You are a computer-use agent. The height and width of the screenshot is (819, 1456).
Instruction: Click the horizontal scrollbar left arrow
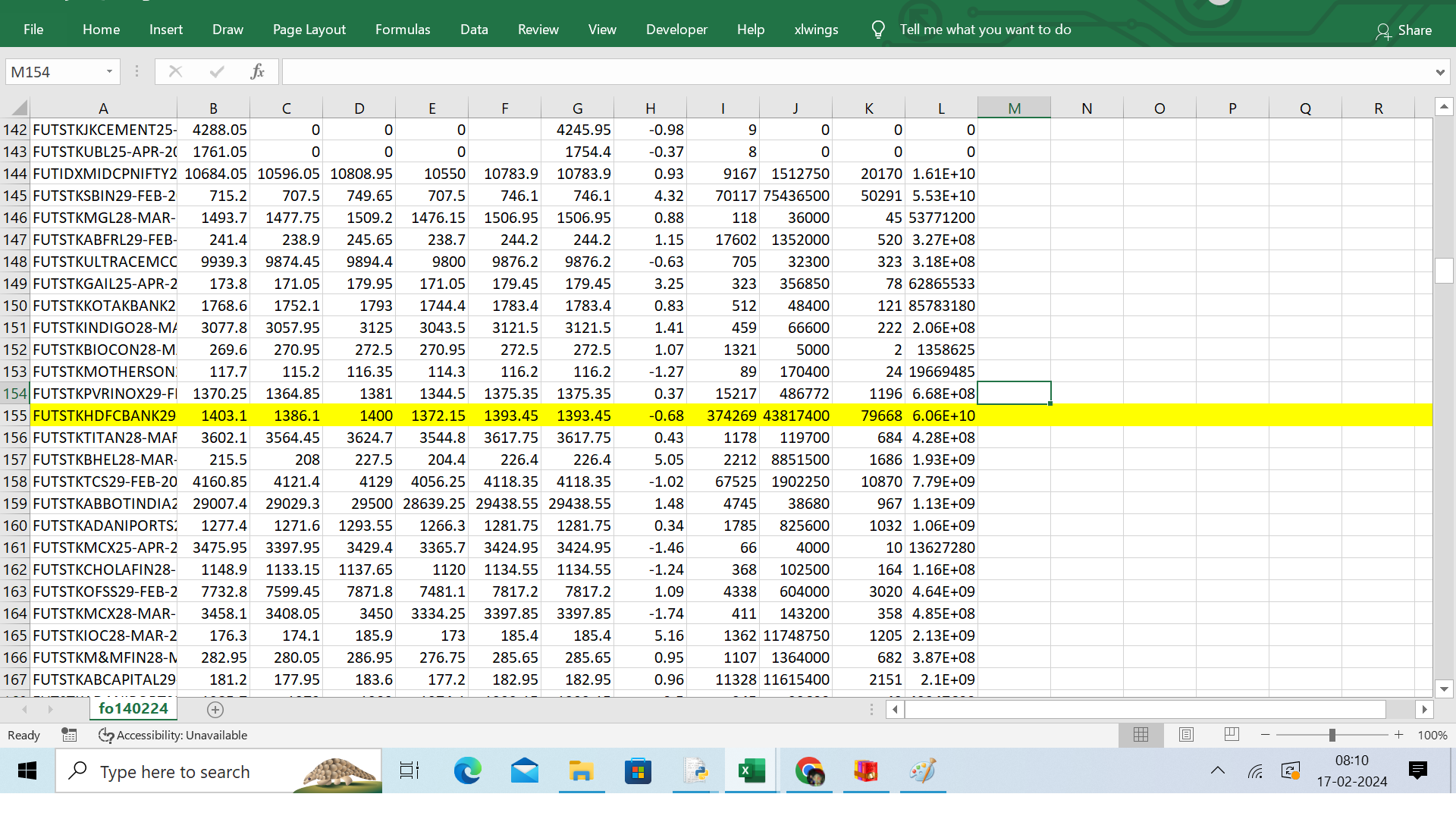[x=895, y=710]
